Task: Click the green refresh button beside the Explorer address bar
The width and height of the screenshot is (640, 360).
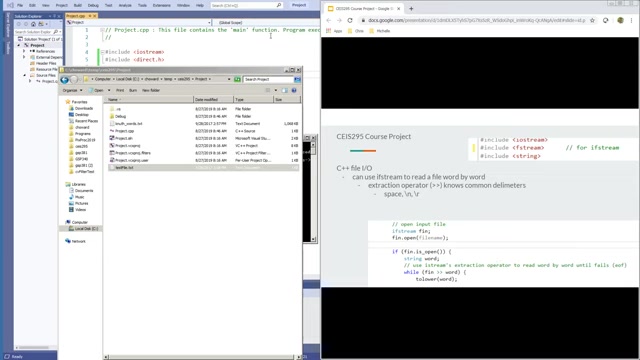Action: (237, 79)
